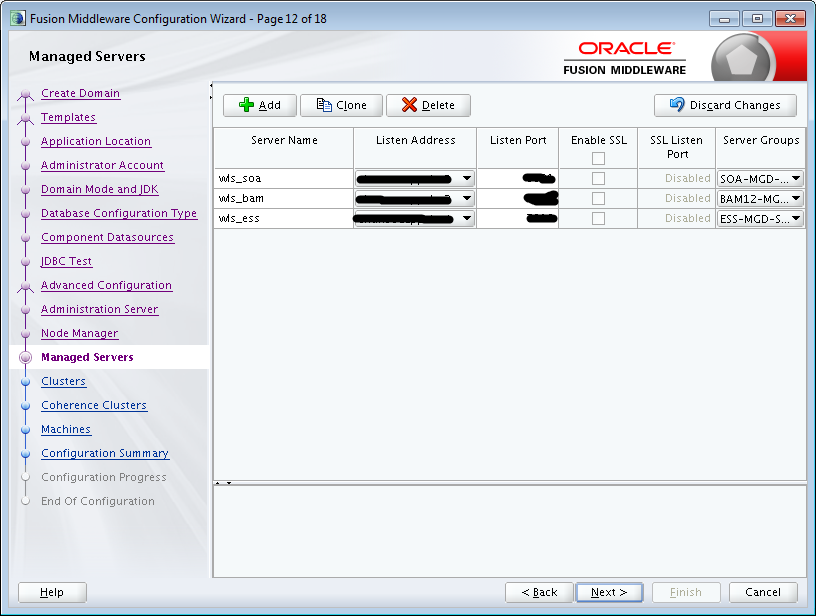Open the Node Manager step
The width and height of the screenshot is (816, 616).
point(79,333)
